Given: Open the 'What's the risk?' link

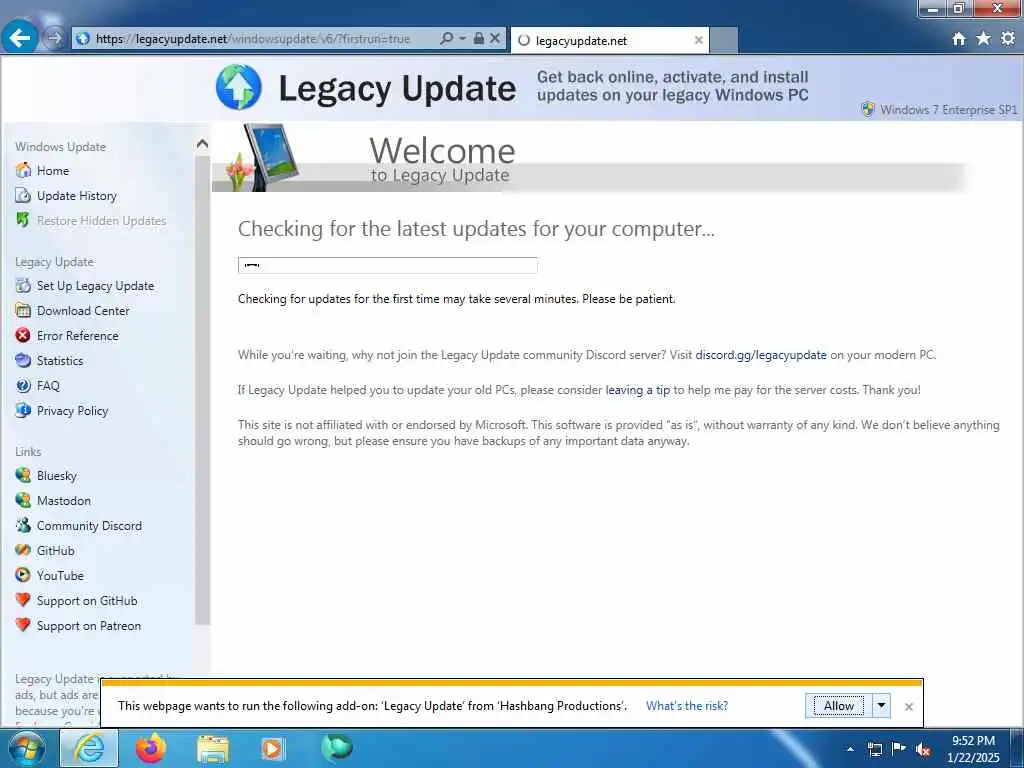Looking at the screenshot, I should pyautogui.click(x=687, y=706).
